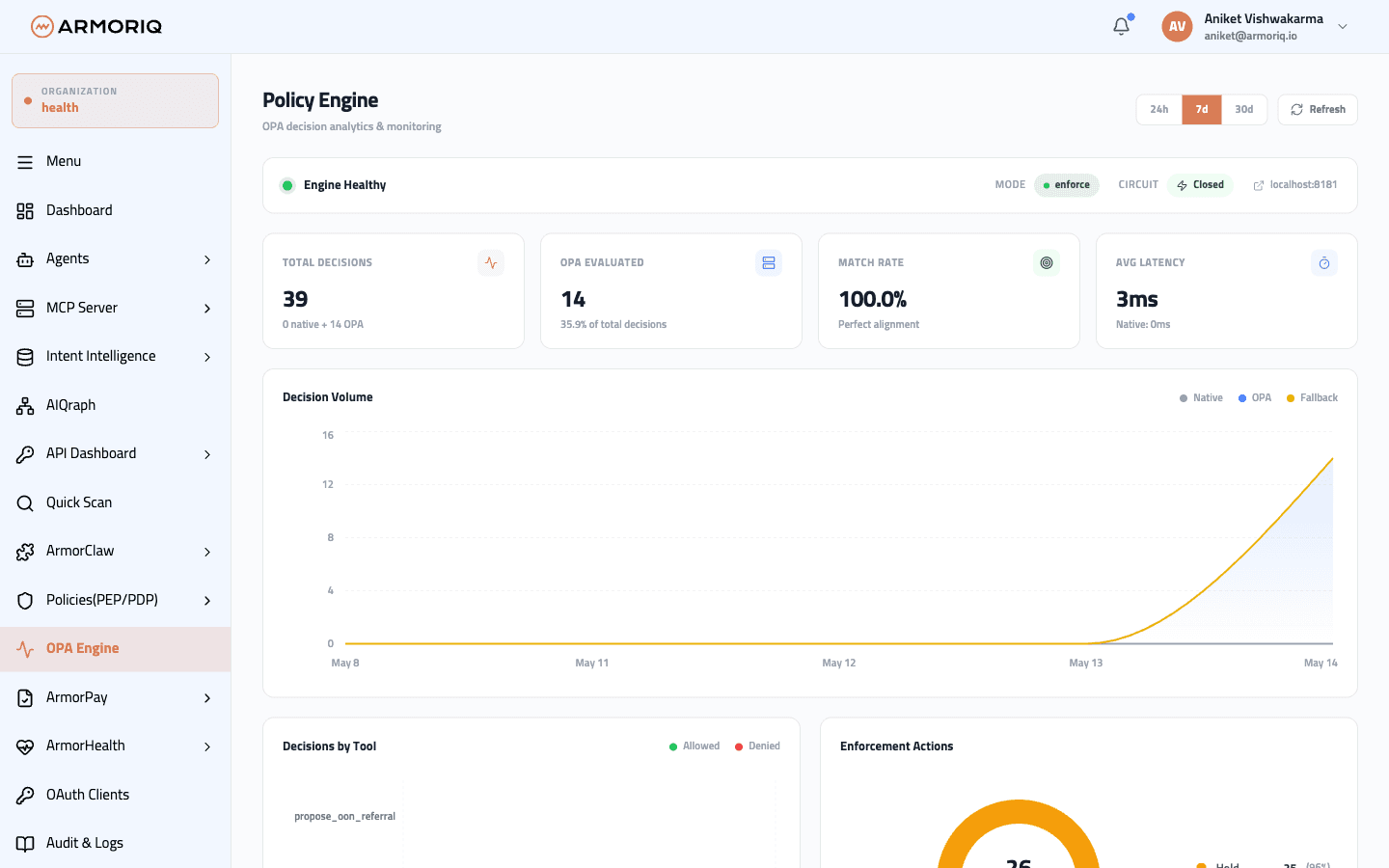
Task: Expand the Agents submenu chevron
Action: (x=207, y=259)
